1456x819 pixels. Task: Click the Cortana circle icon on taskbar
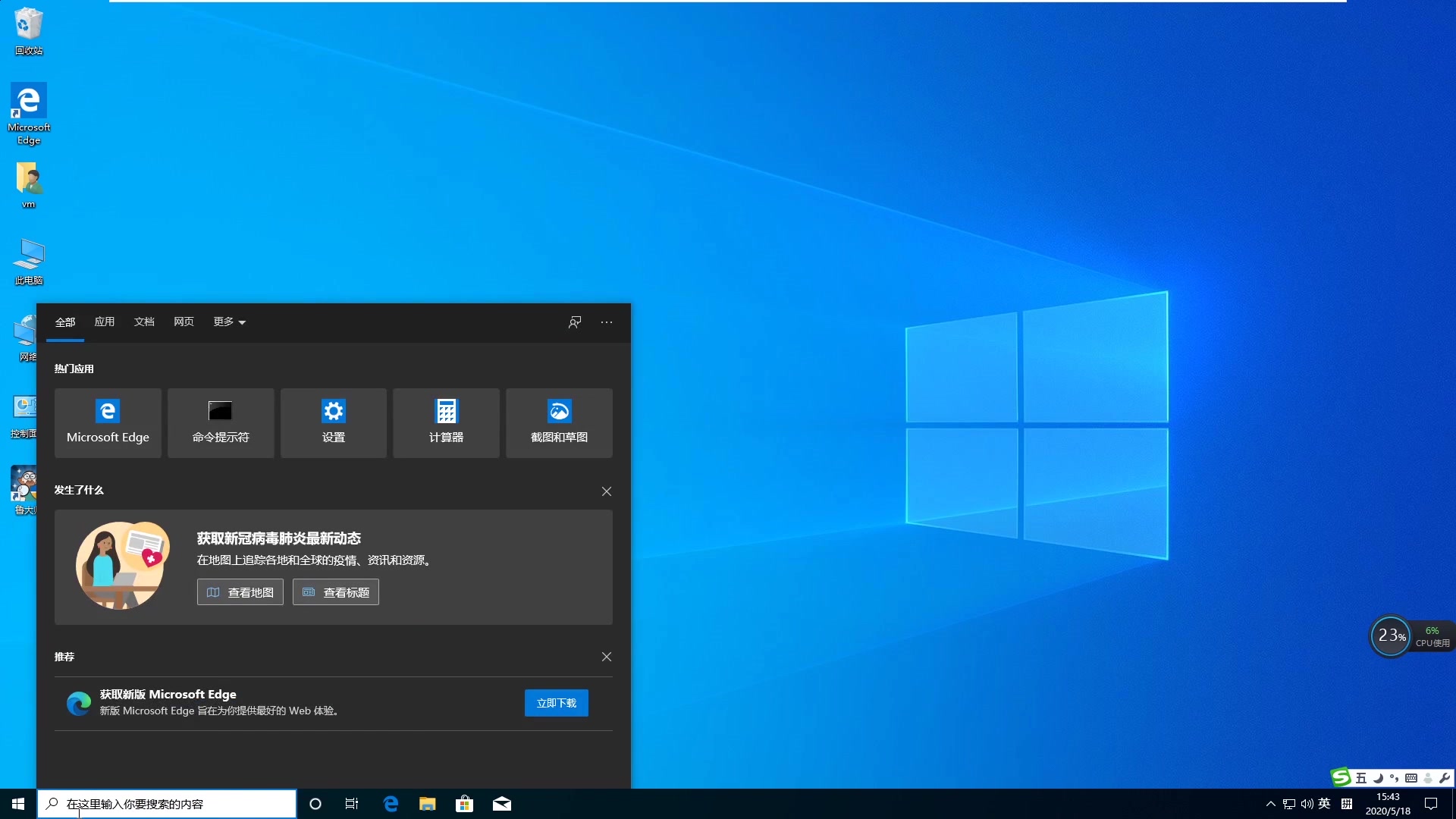point(315,804)
